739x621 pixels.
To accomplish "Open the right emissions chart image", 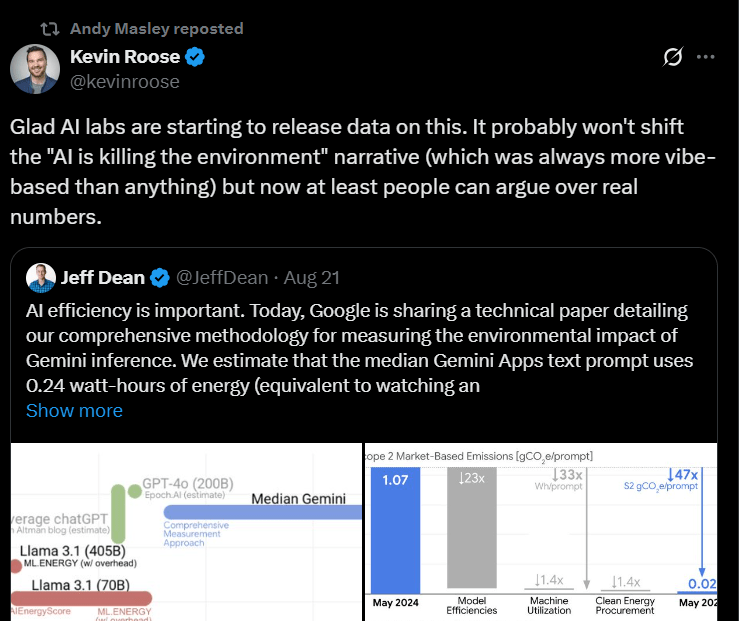I will pyautogui.click(x=541, y=531).
